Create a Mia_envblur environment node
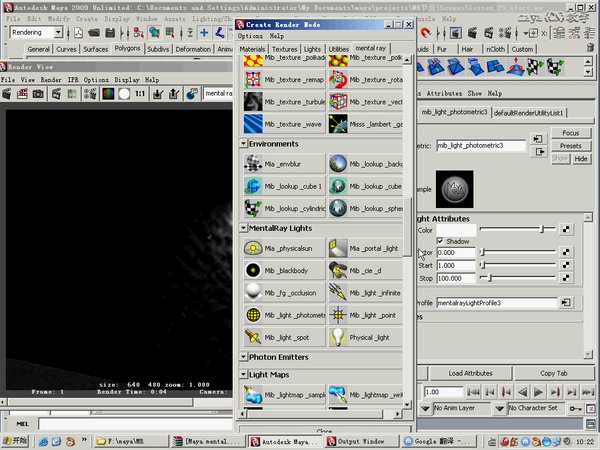600x450 pixels. (x=284, y=164)
